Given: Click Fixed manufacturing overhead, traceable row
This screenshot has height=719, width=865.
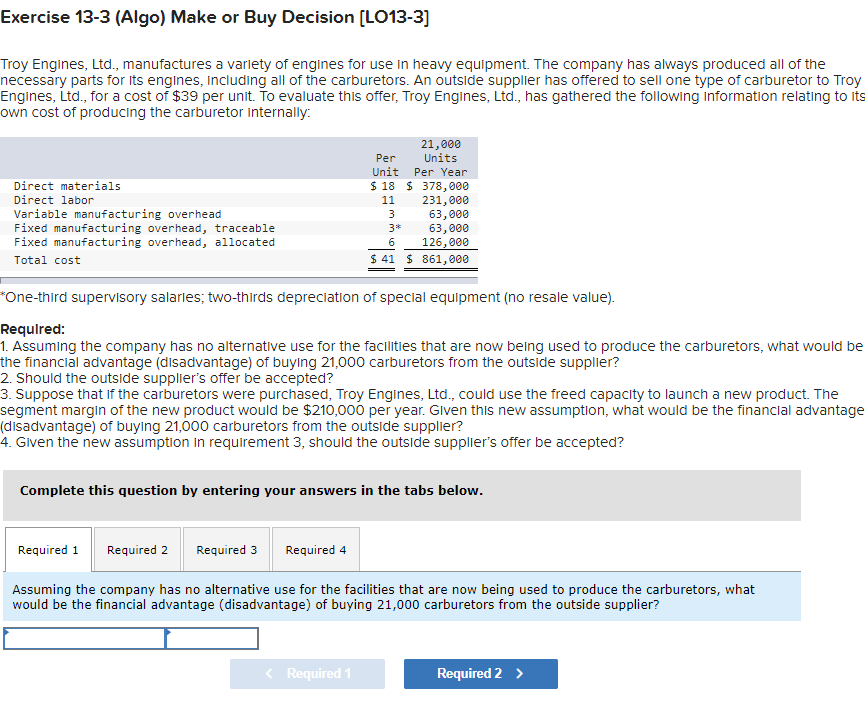Looking at the screenshot, I should tap(145, 228).
